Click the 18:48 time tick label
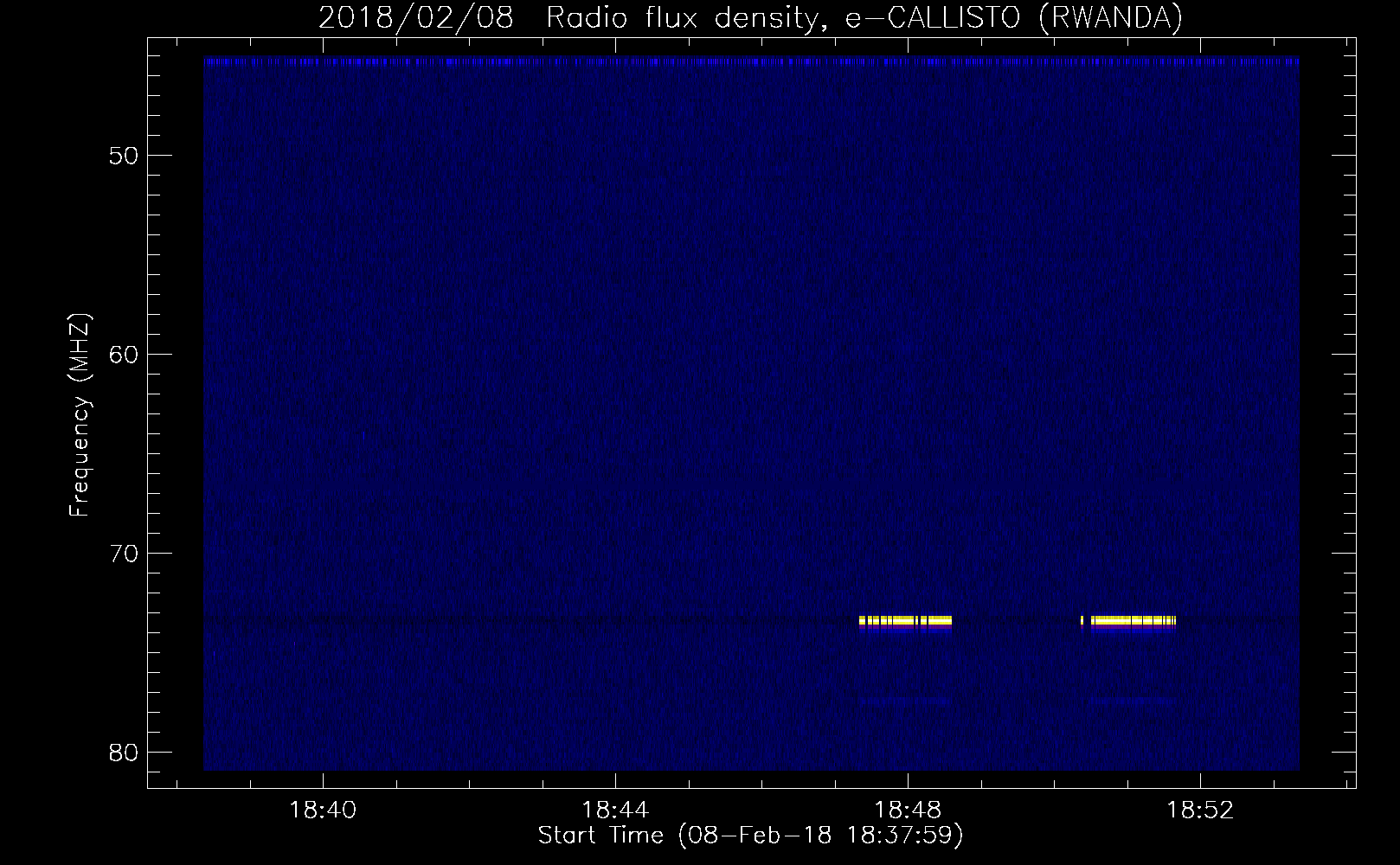Image resolution: width=1400 pixels, height=865 pixels. (x=908, y=811)
